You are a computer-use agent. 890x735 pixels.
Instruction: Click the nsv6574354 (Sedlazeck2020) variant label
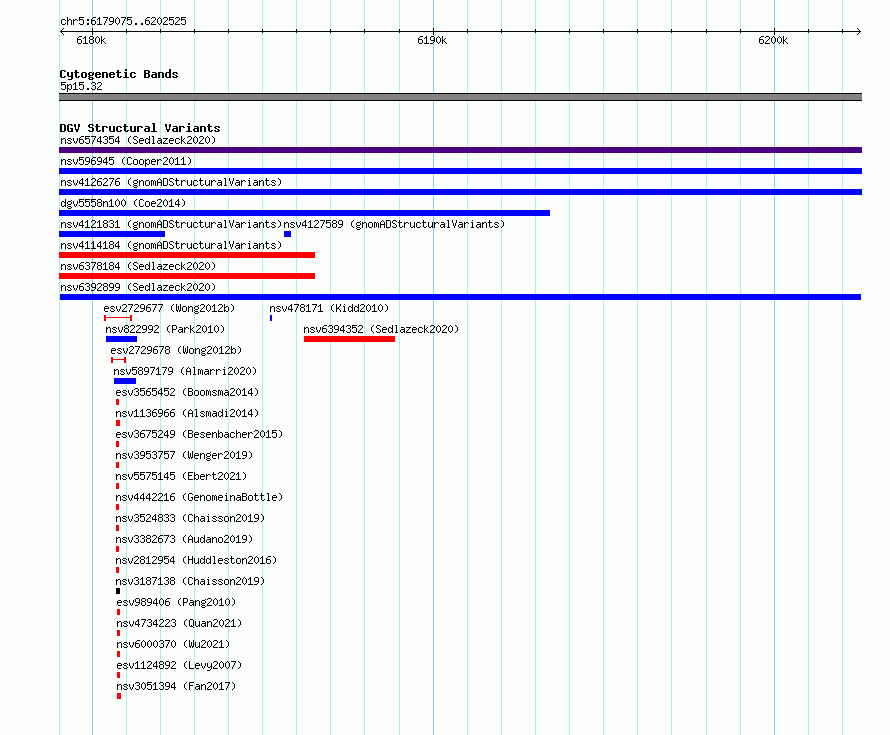pos(138,140)
